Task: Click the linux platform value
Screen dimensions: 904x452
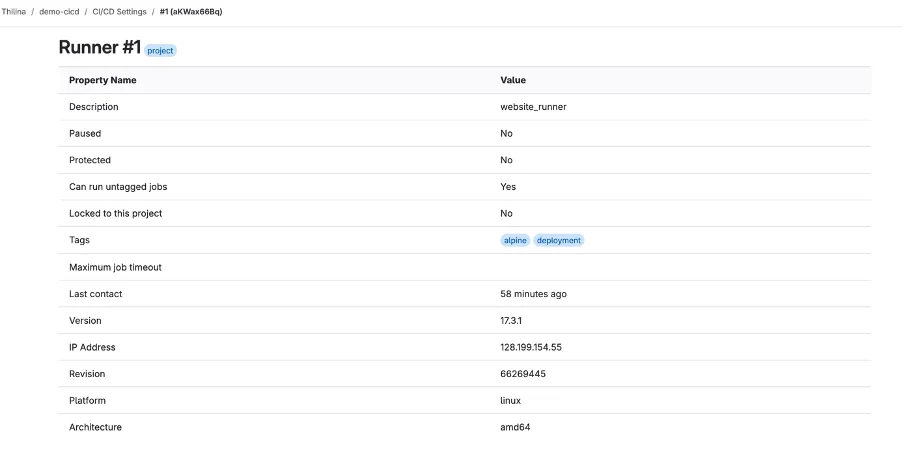Action: pos(510,401)
